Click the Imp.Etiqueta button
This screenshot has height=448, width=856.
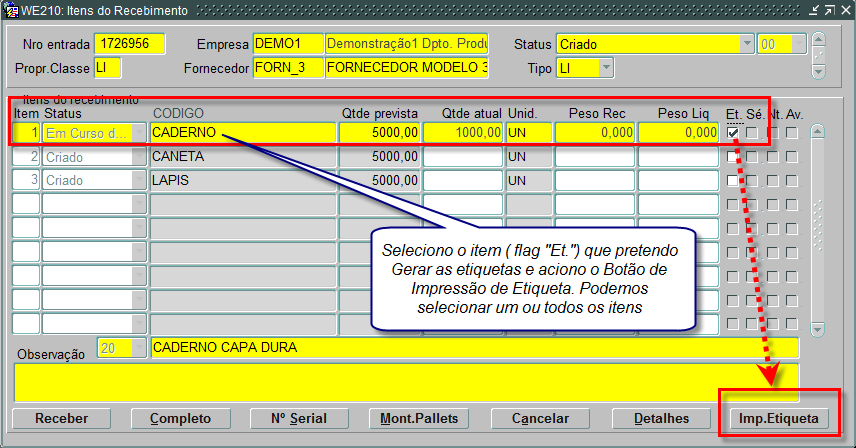coord(779,419)
